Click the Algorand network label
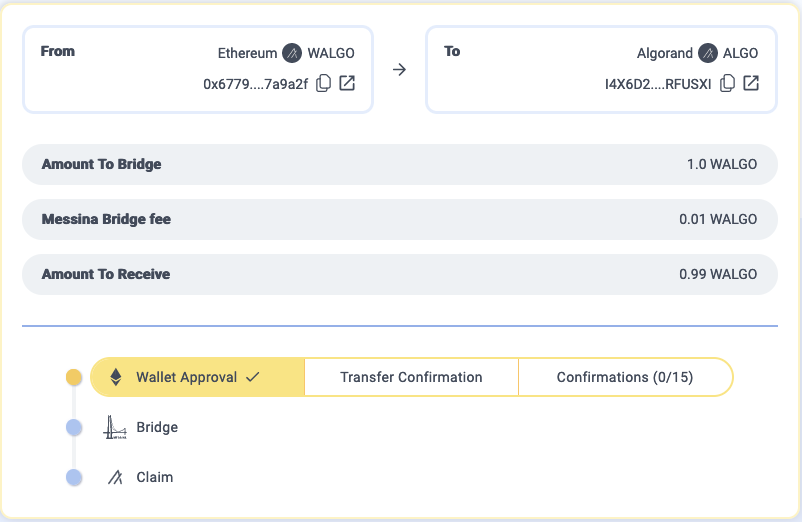The height and width of the screenshot is (522, 802). coord(665,53)
